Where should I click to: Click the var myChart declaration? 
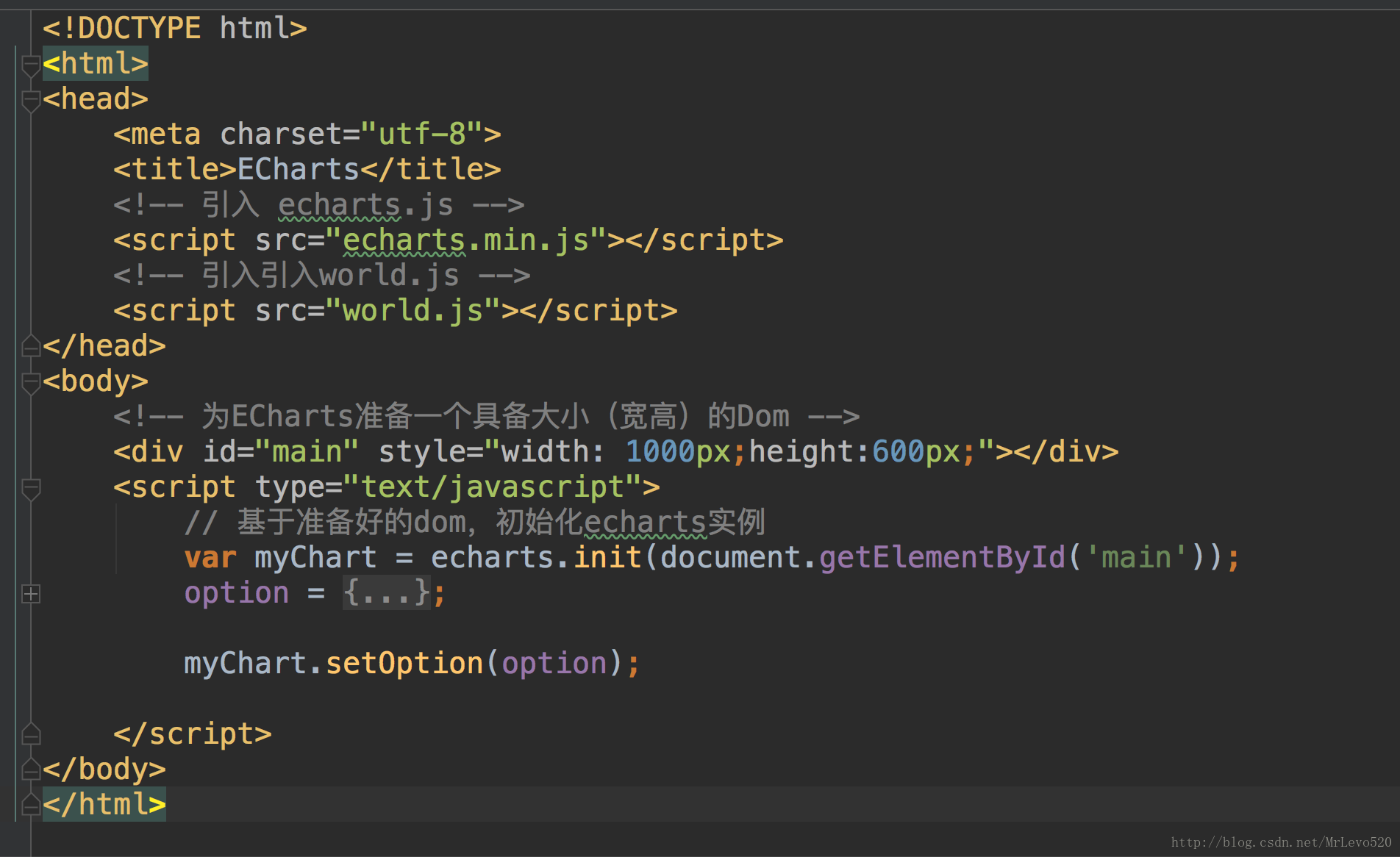pos(280,557)
